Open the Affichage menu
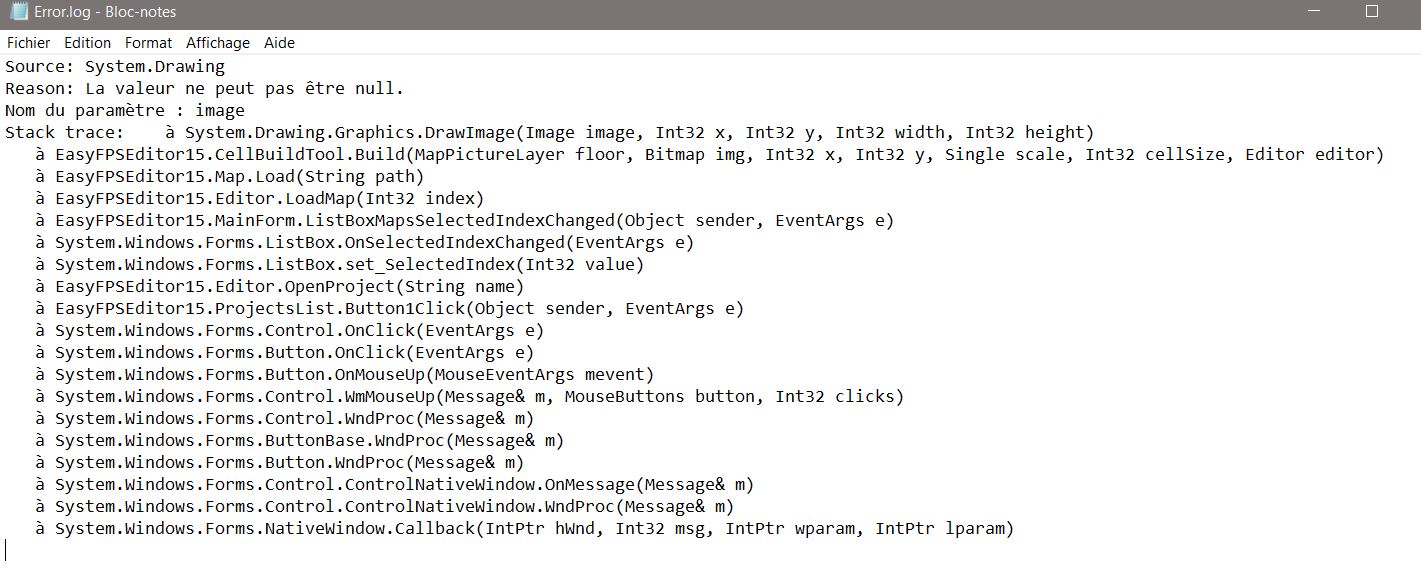This screenshot has height=581, width=1421. click(218, 43)
